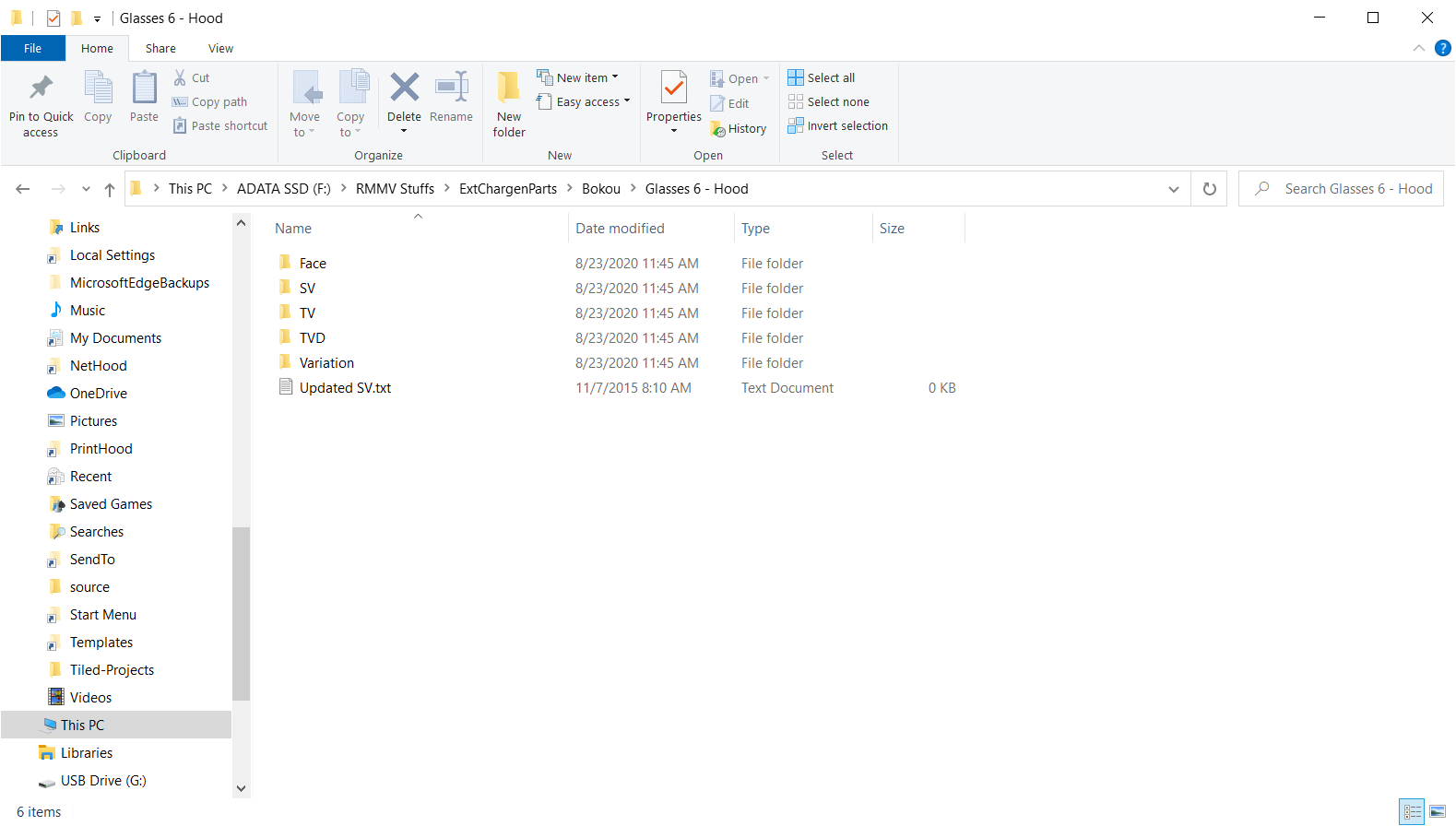Viewport: 1456px width, 826px height.
Task: Navigate to ExtChargenParts breadcrumb
Action: point(508,189)
